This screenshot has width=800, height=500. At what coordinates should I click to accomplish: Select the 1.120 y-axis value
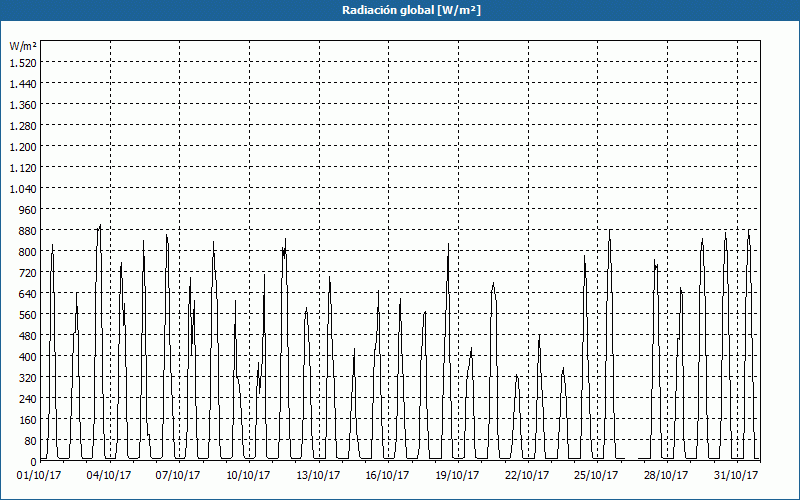[23, 168]
